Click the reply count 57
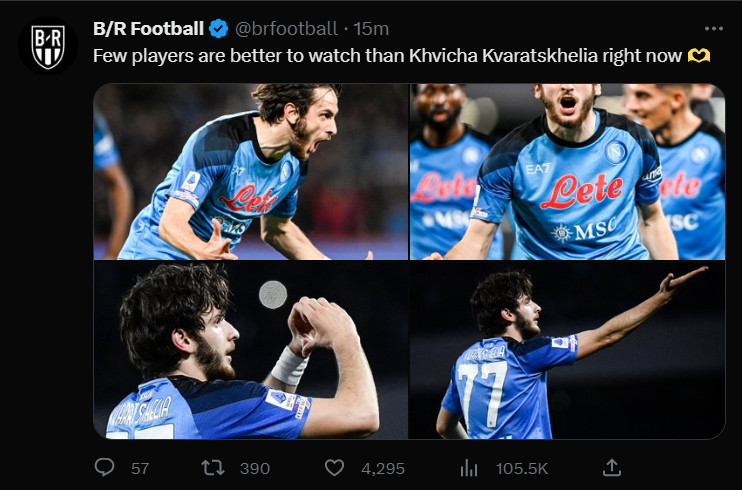This screenshot has width=742, height=490. 140,467
